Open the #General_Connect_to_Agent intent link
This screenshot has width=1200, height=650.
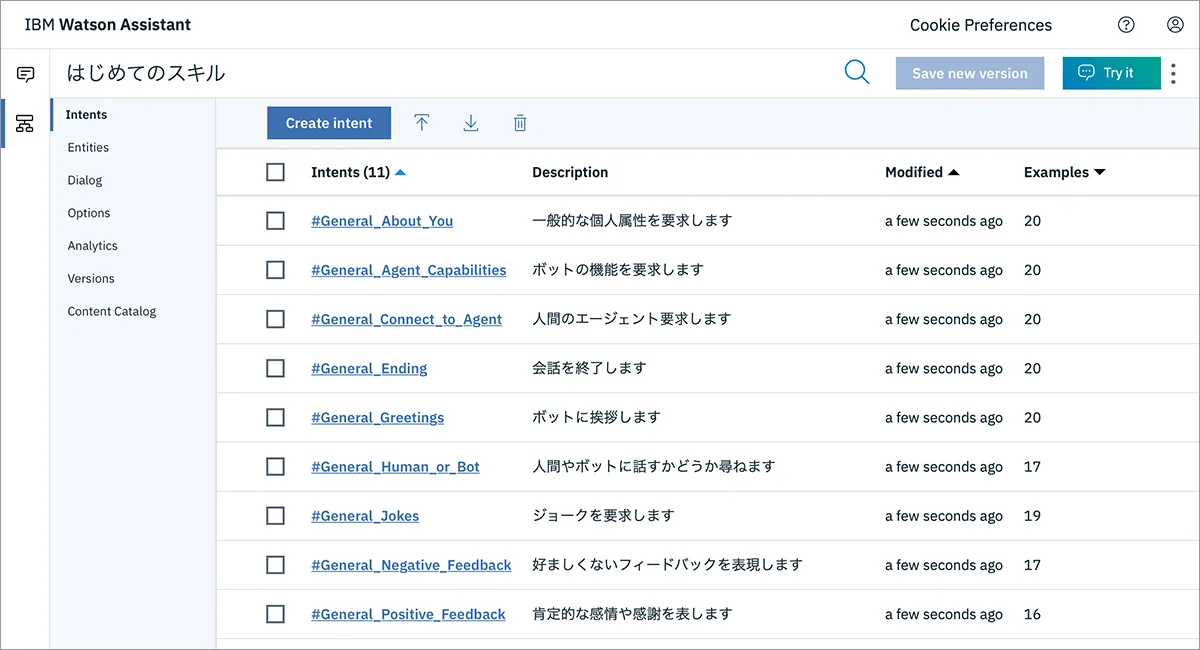(x=407, y=319)
